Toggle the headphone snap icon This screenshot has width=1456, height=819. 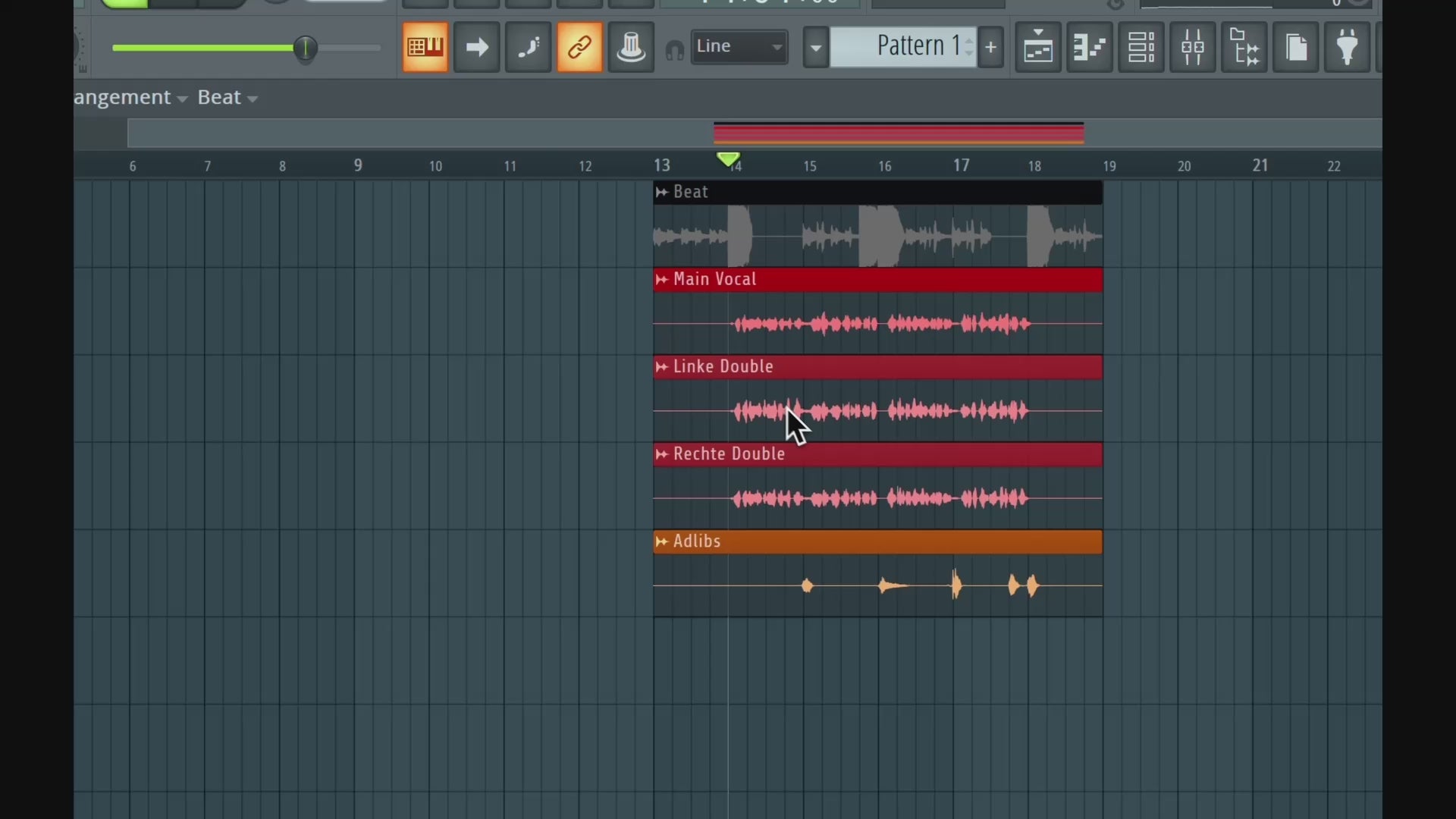pos(675,50)
